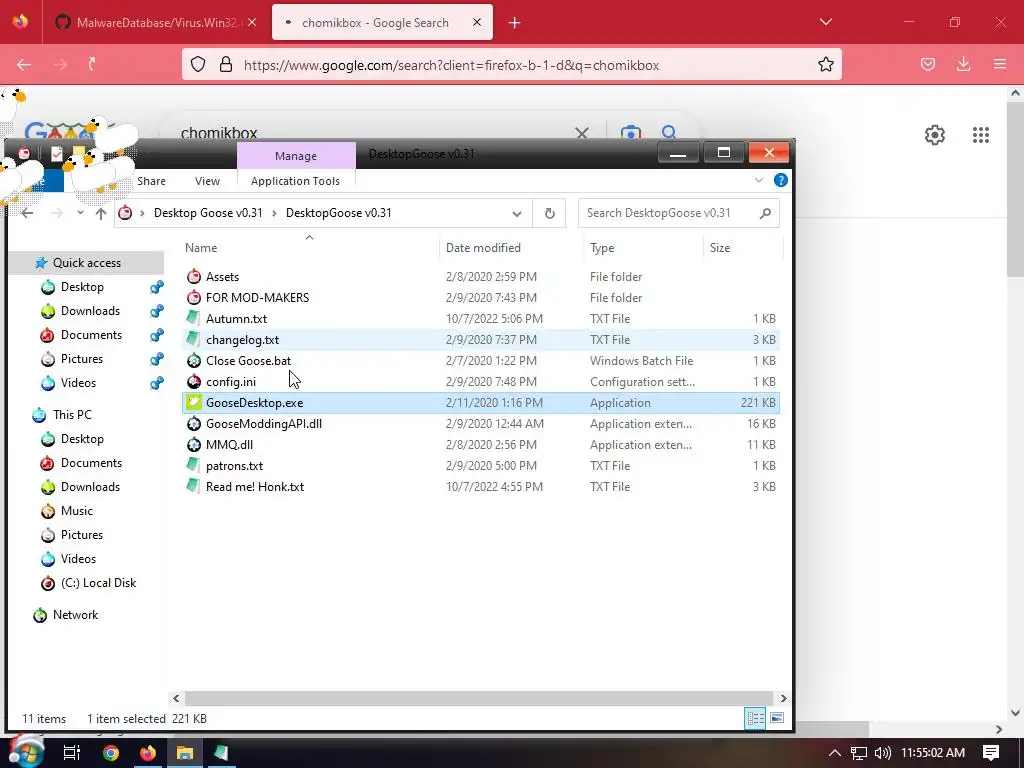This screenshot has height=768, width=1024.
Task: Close the chomikbox Google Search tab
Action: (477, 22)
